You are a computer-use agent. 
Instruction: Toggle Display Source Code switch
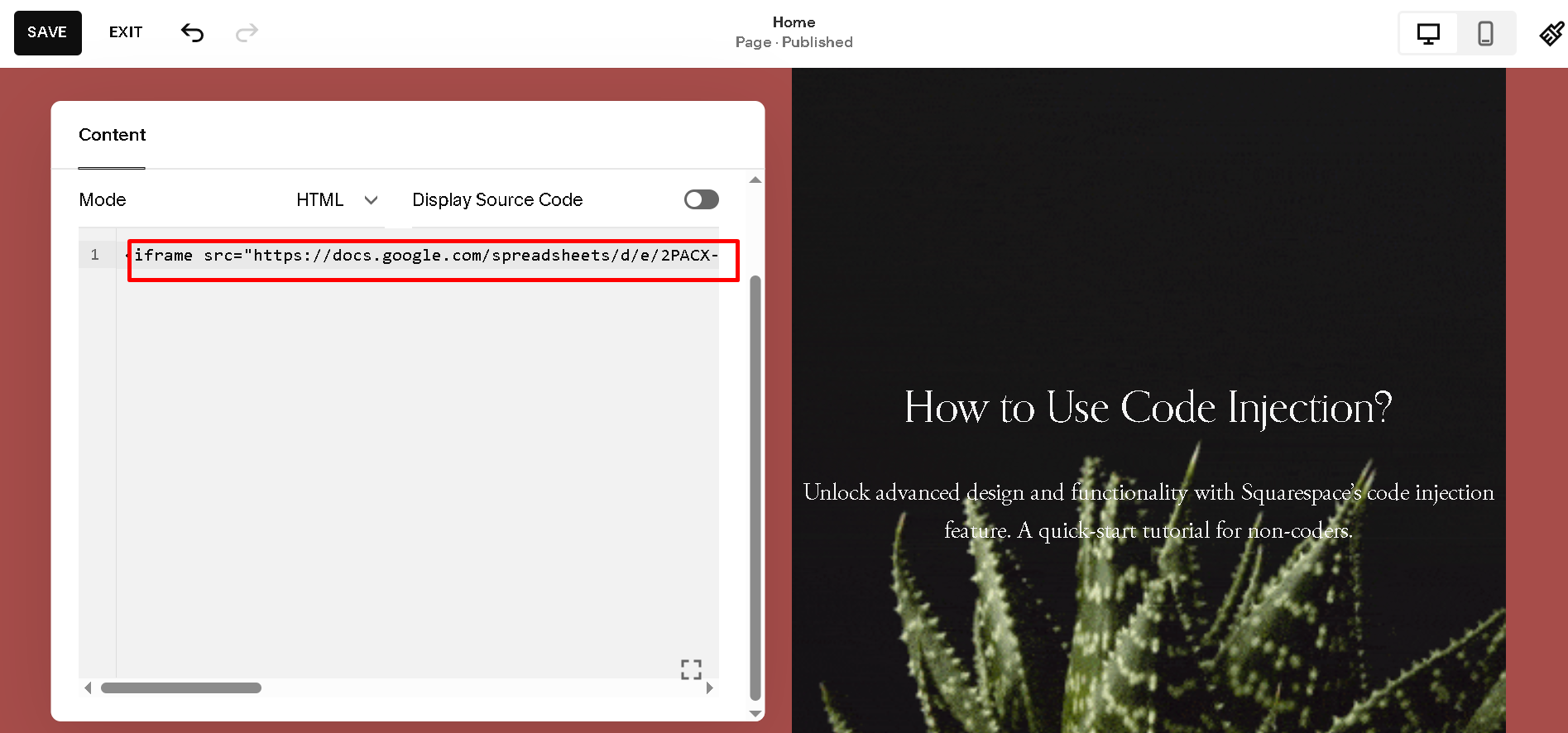701,199
